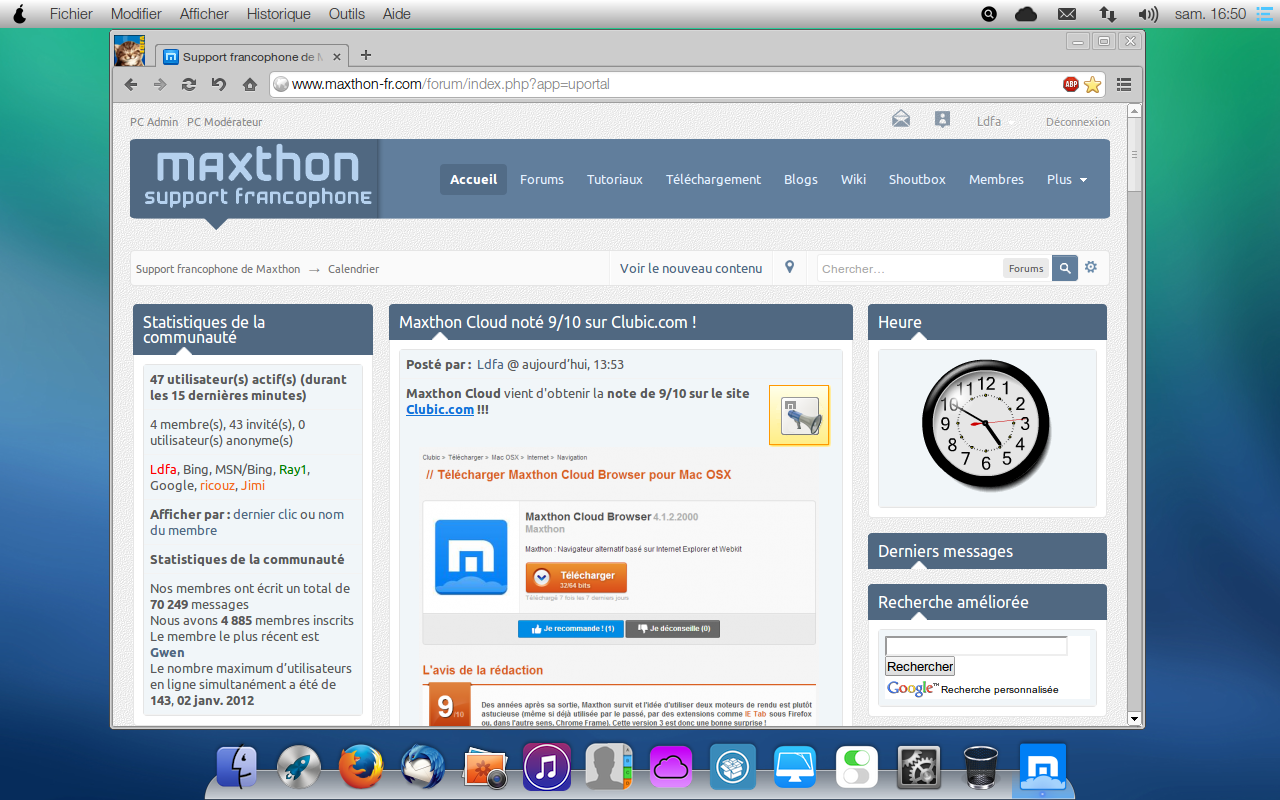Click the Maxthon browser dock icon
1280x800 pixels.
pos(1043,768)
